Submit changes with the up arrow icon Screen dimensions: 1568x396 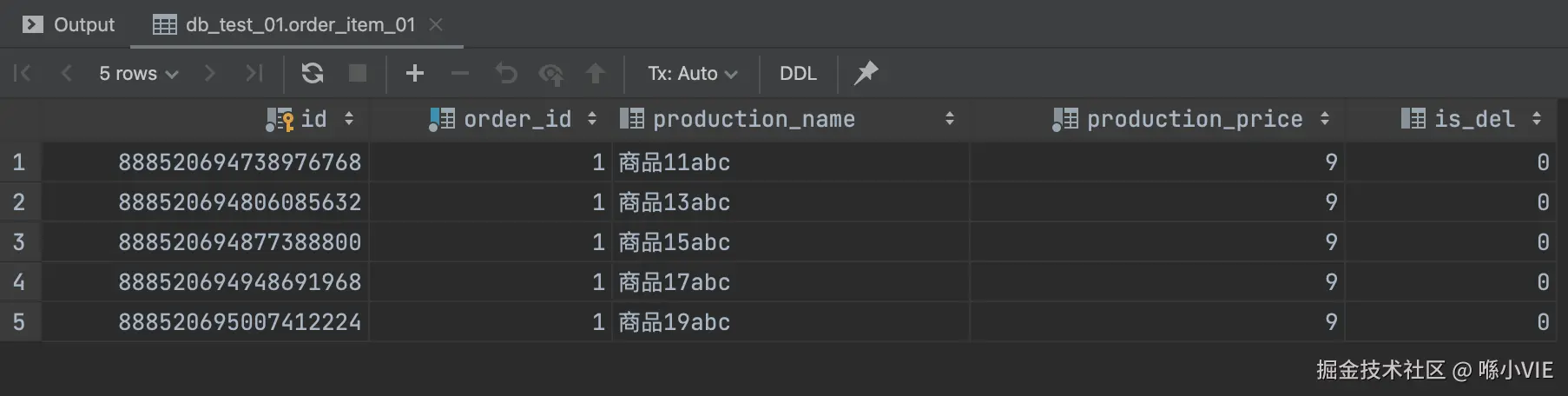[x=596, y=73]
